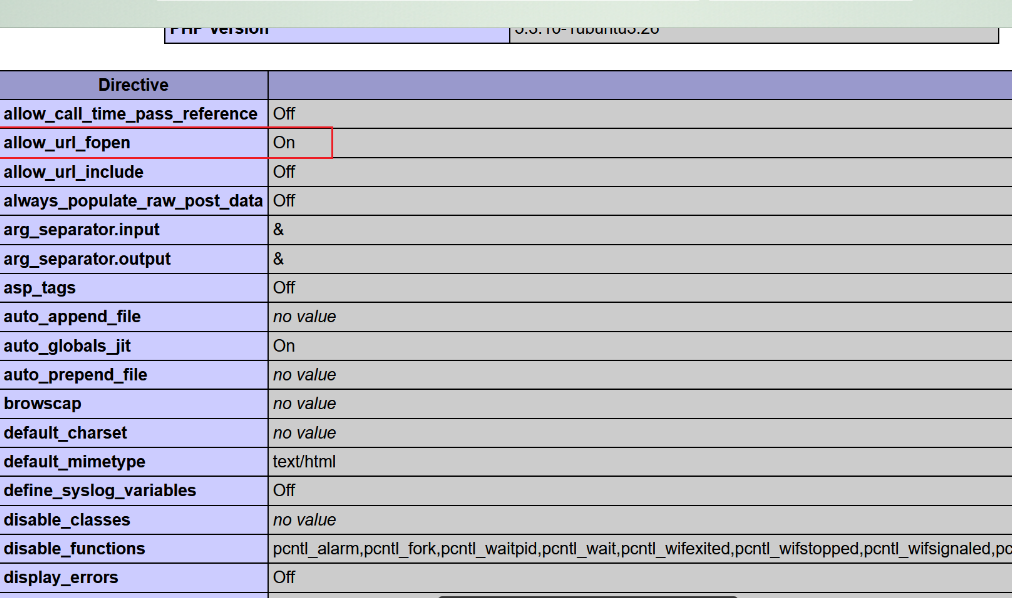Select the arg_separator.output directive name

[87, 259]
